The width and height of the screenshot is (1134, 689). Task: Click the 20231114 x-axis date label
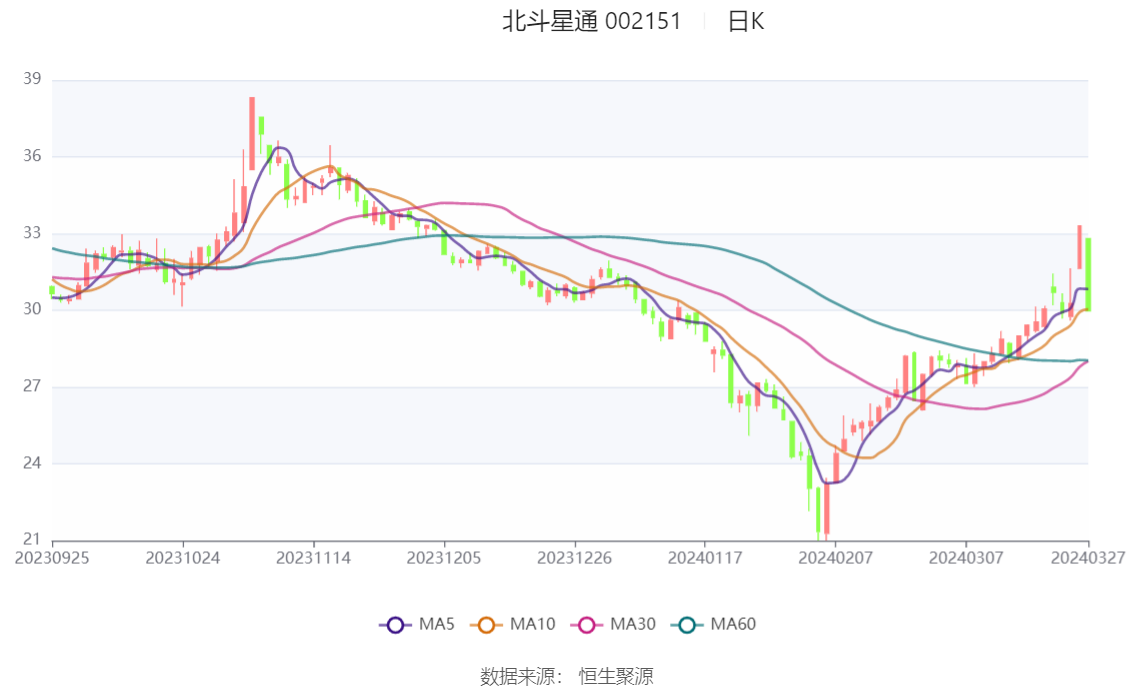click(x=313, y=557)
